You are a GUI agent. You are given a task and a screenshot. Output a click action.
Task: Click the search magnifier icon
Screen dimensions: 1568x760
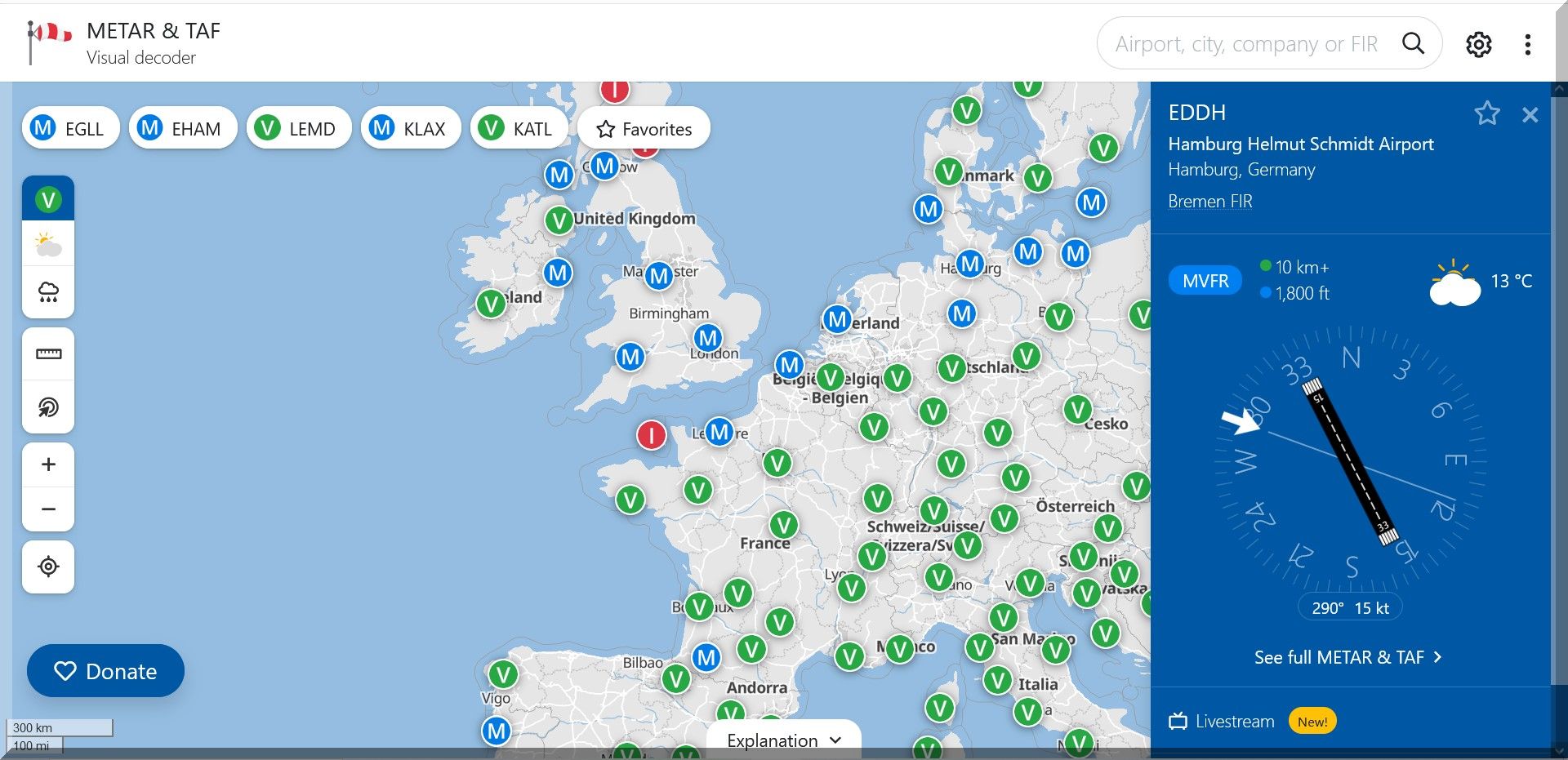(1413, 43)
